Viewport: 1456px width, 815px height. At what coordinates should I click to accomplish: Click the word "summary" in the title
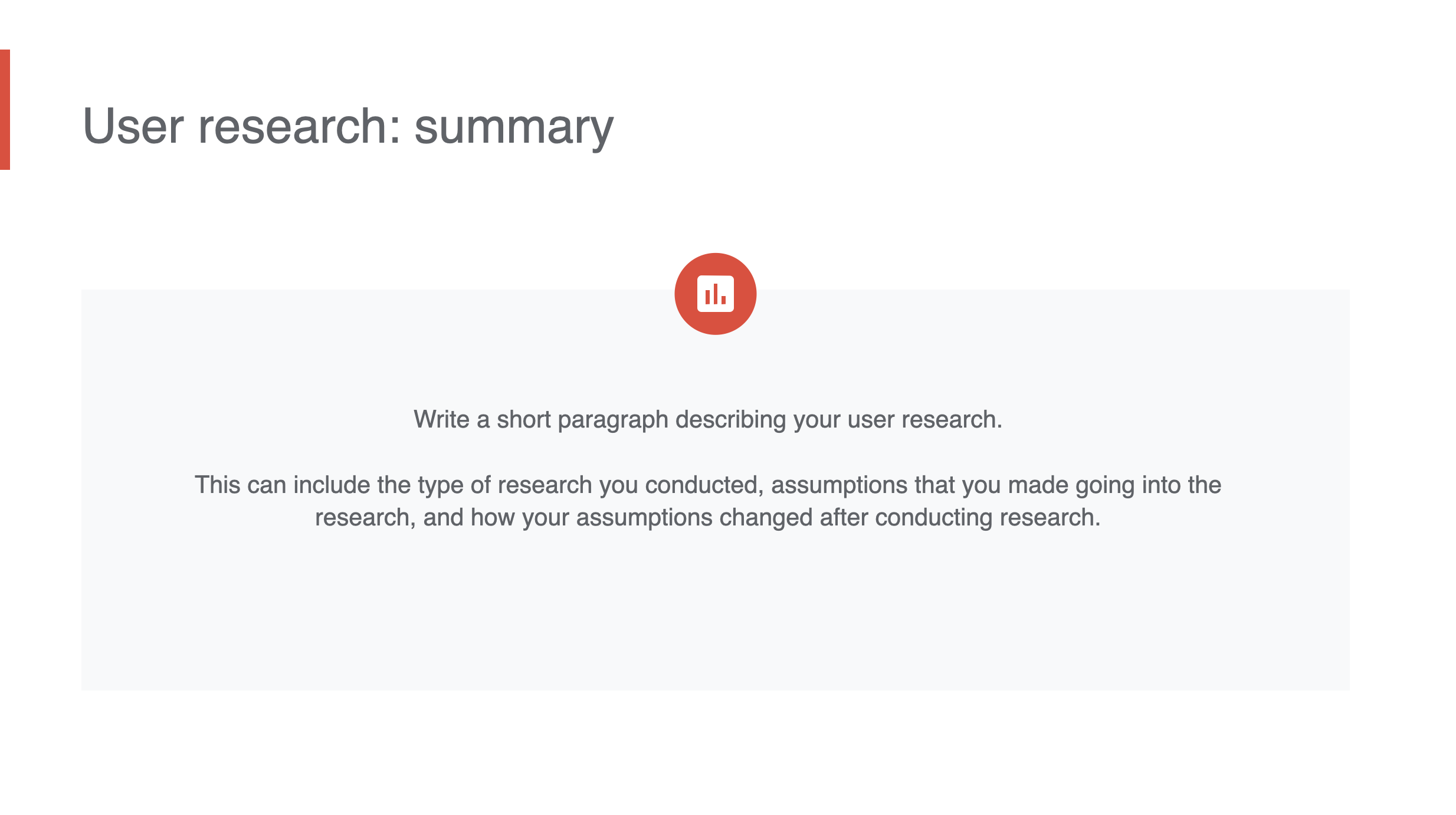tap(513, 127)
